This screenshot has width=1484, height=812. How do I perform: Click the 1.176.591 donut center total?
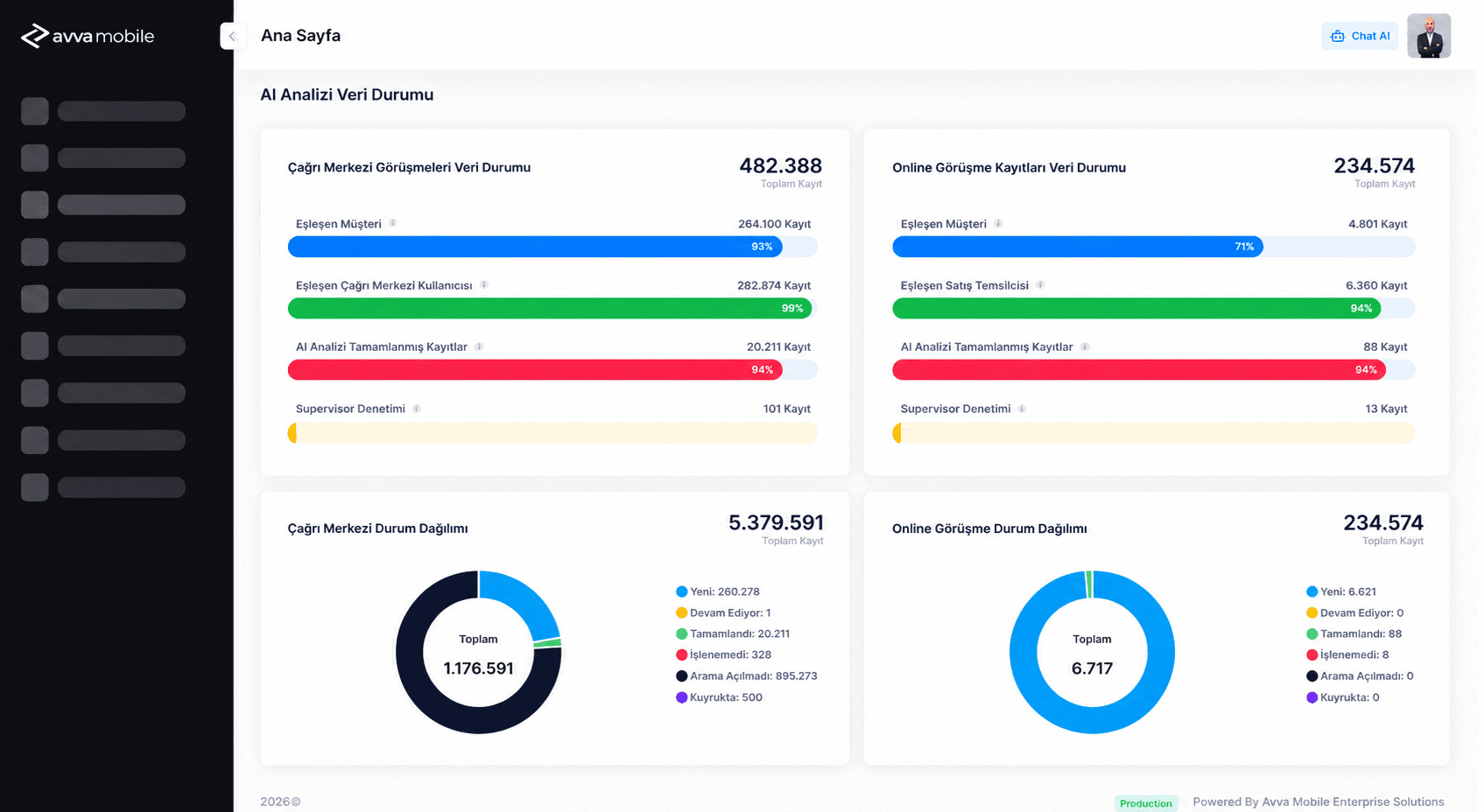point(478,668)
